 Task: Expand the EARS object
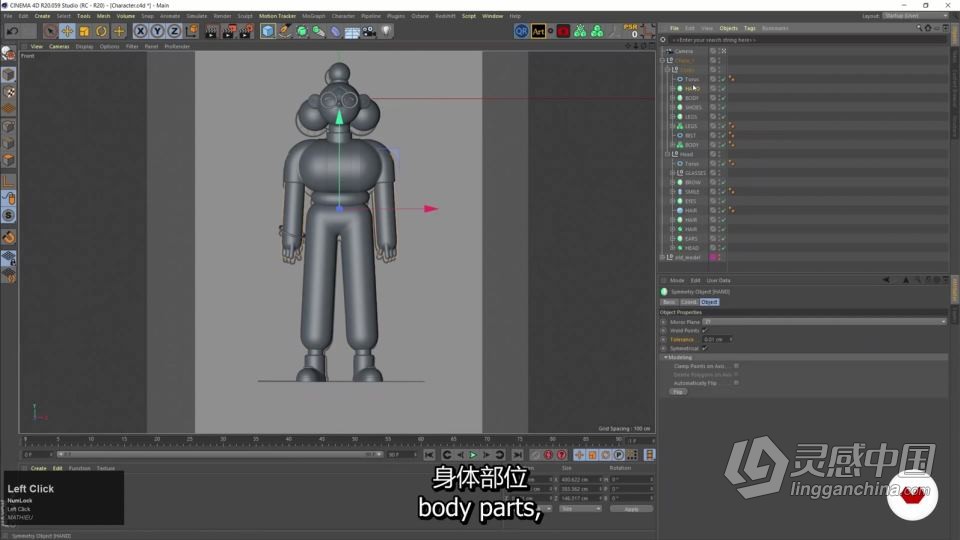672,239
